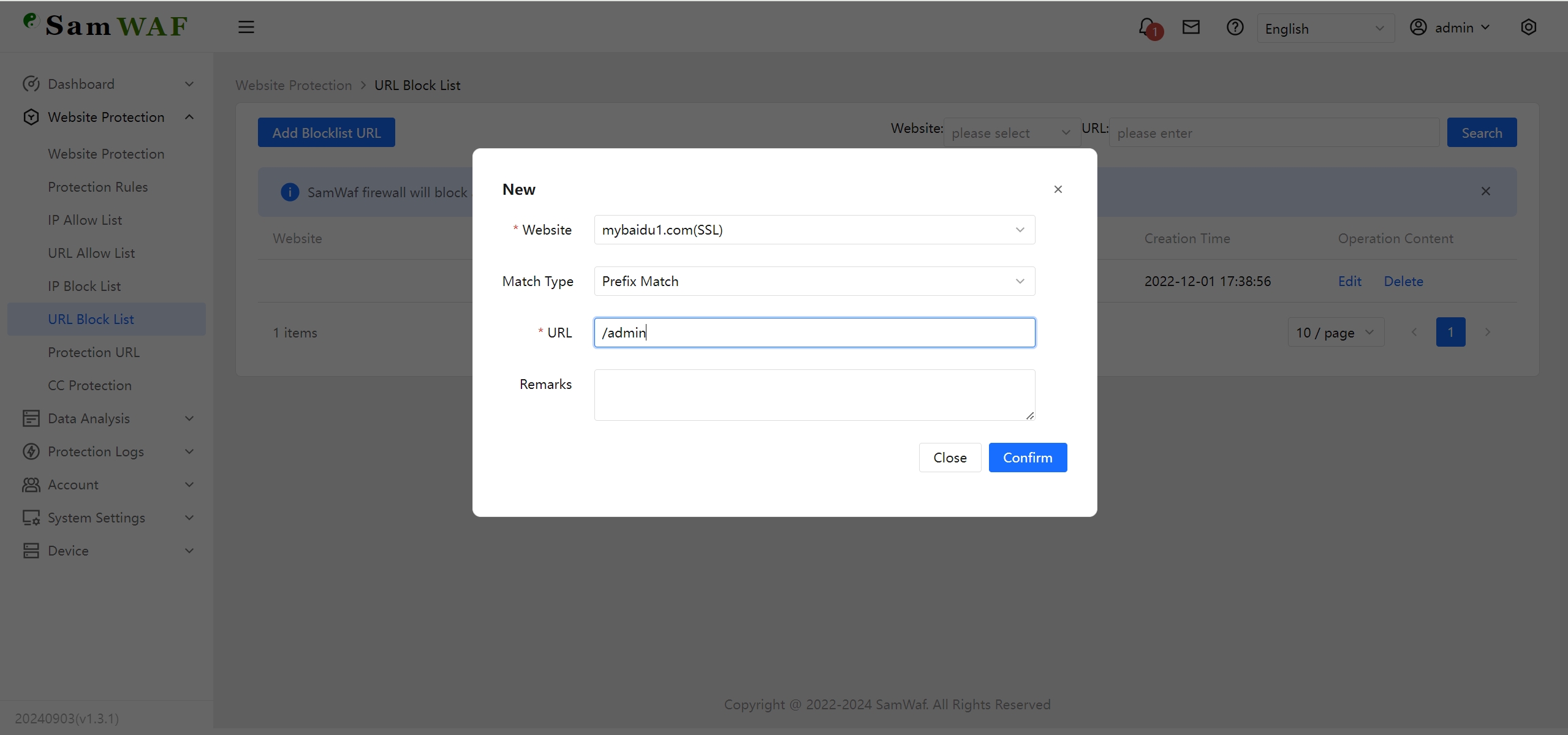The image size is (1568, 735).
Task: Click the Device sidebar icon
Action: [31, 550]
